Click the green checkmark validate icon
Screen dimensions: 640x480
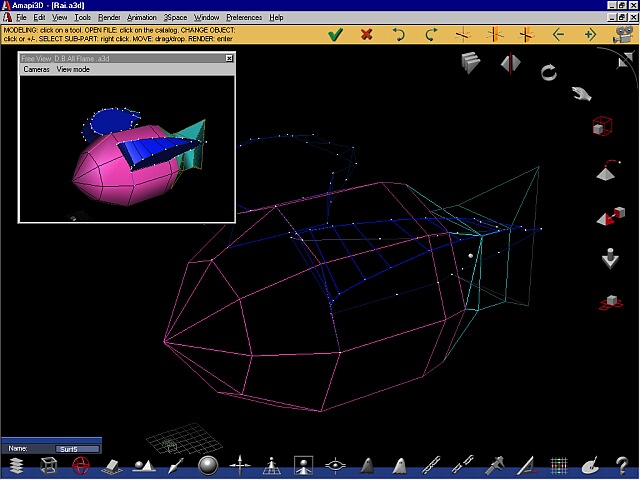335,34
